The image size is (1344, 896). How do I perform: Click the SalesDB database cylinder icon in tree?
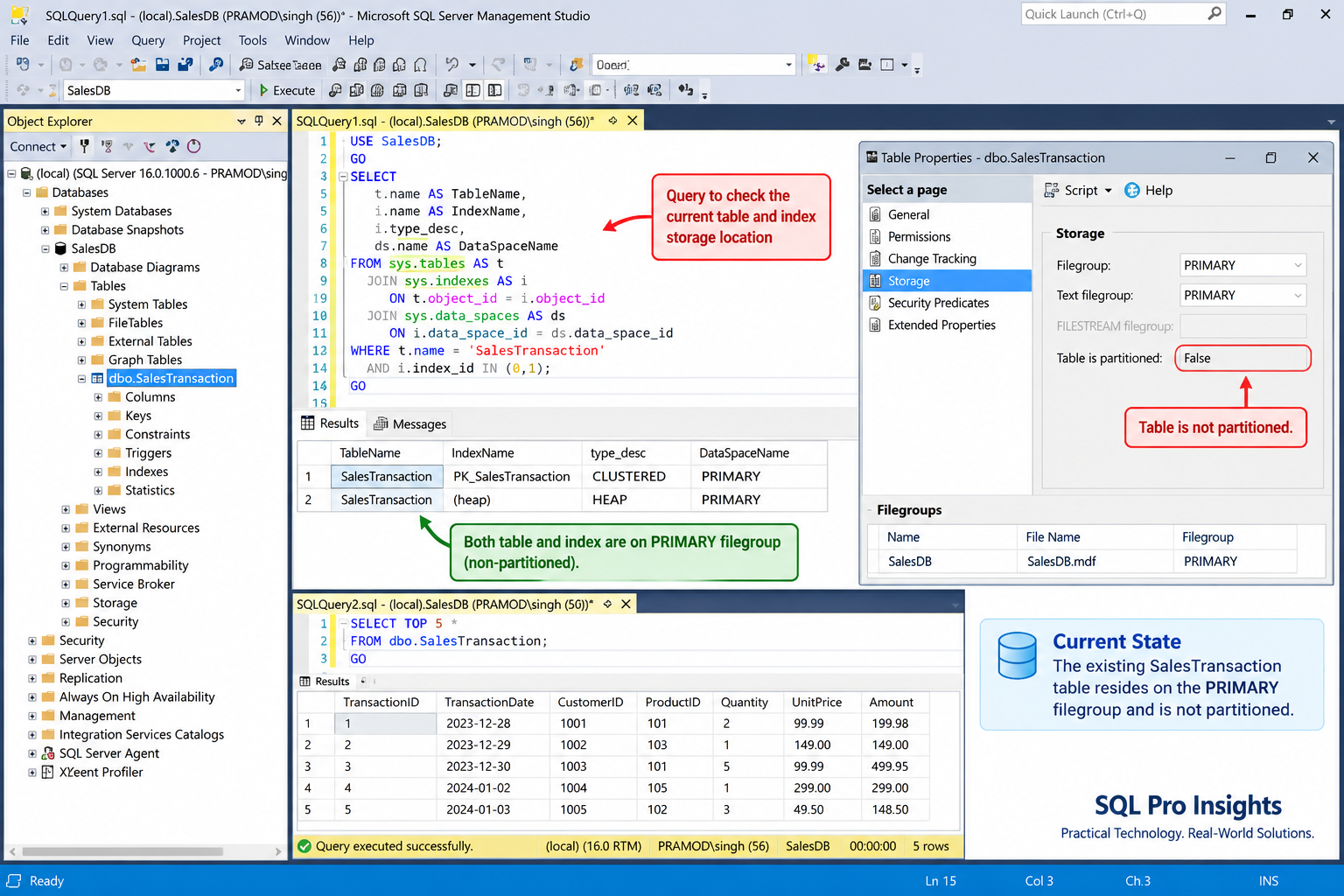click(60, 248)
